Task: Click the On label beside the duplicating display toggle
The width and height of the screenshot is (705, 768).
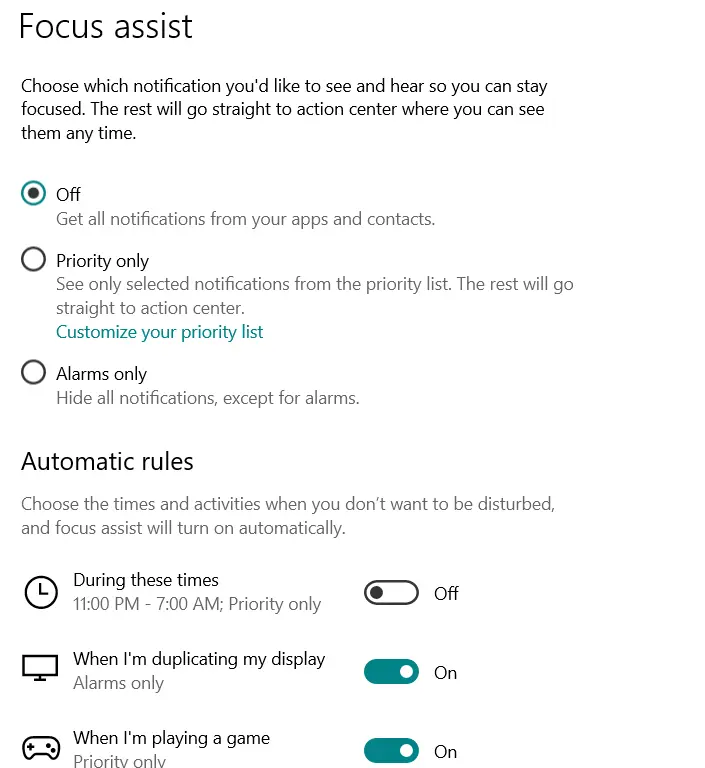Action: click(x=445, y=673)
